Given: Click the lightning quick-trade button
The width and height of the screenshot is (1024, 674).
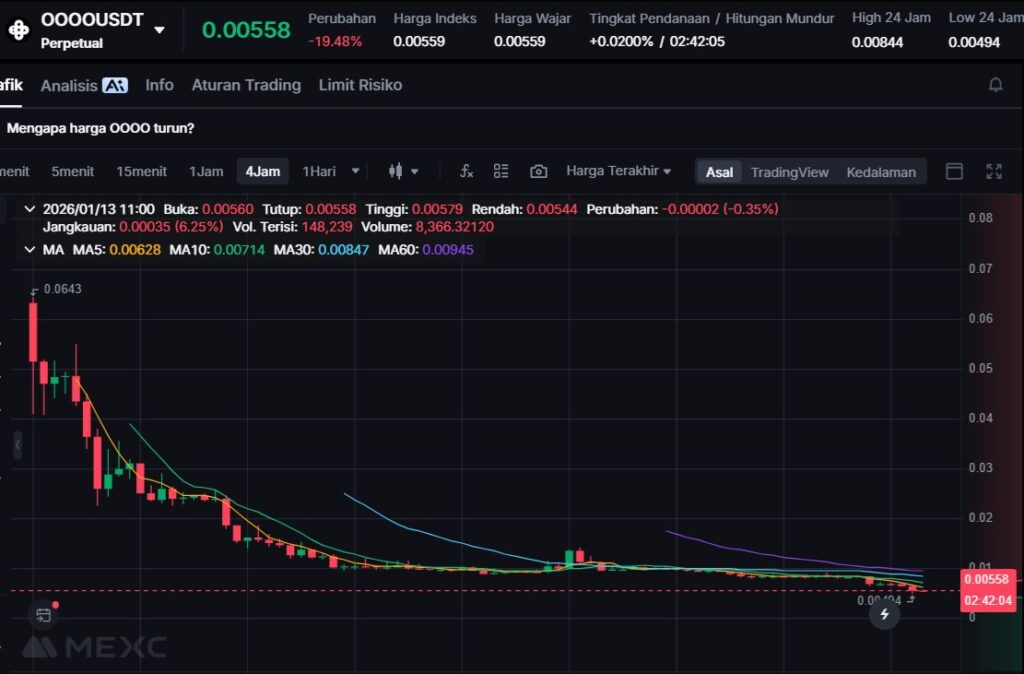Looking at the screenshot, I should 884,614.
